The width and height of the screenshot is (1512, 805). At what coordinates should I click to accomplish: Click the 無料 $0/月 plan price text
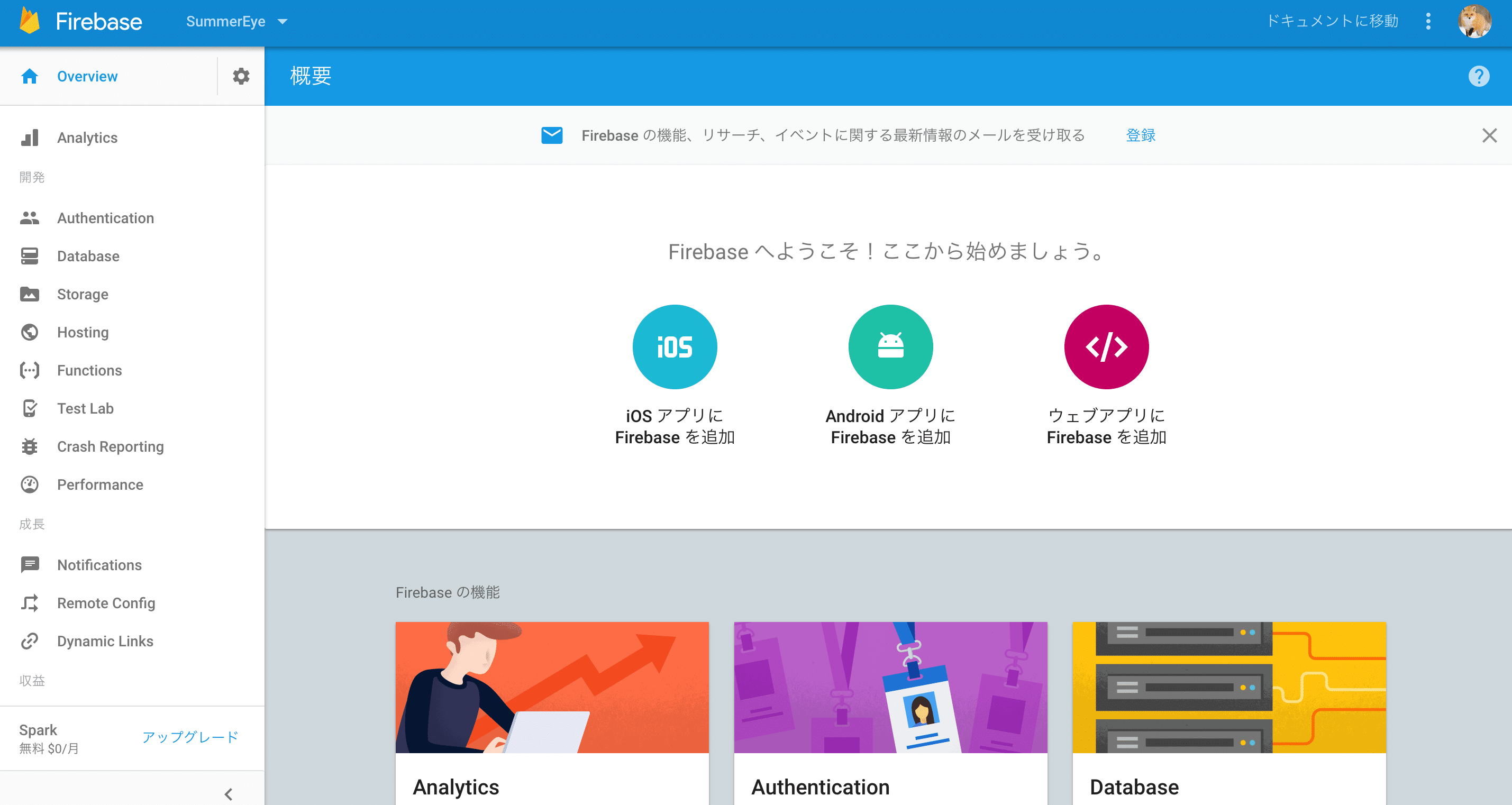click(49, 749)
